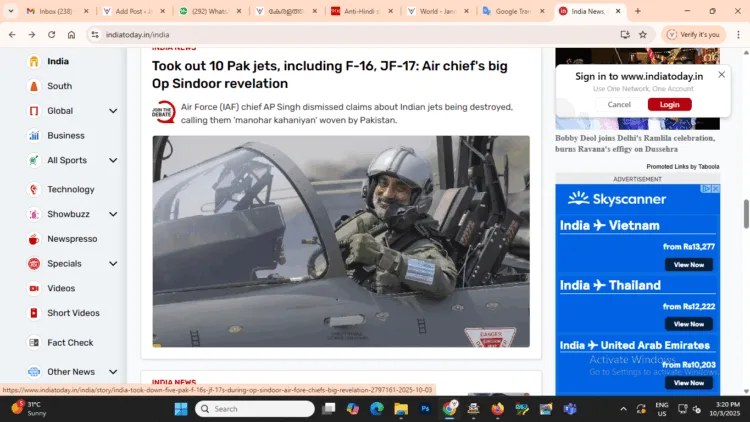The width and height of the screenshot is (750, 422).
Task: Click the Fact Check sidebar icon
Action: pos(34,343)
